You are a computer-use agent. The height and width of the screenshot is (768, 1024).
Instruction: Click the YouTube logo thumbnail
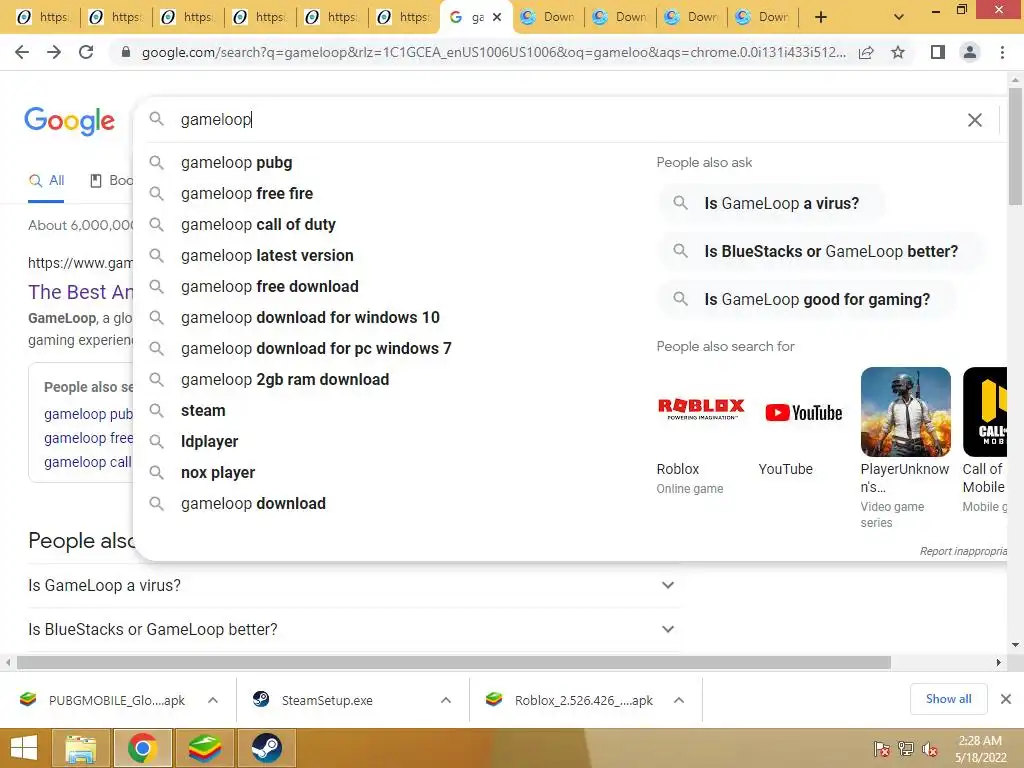803,413
